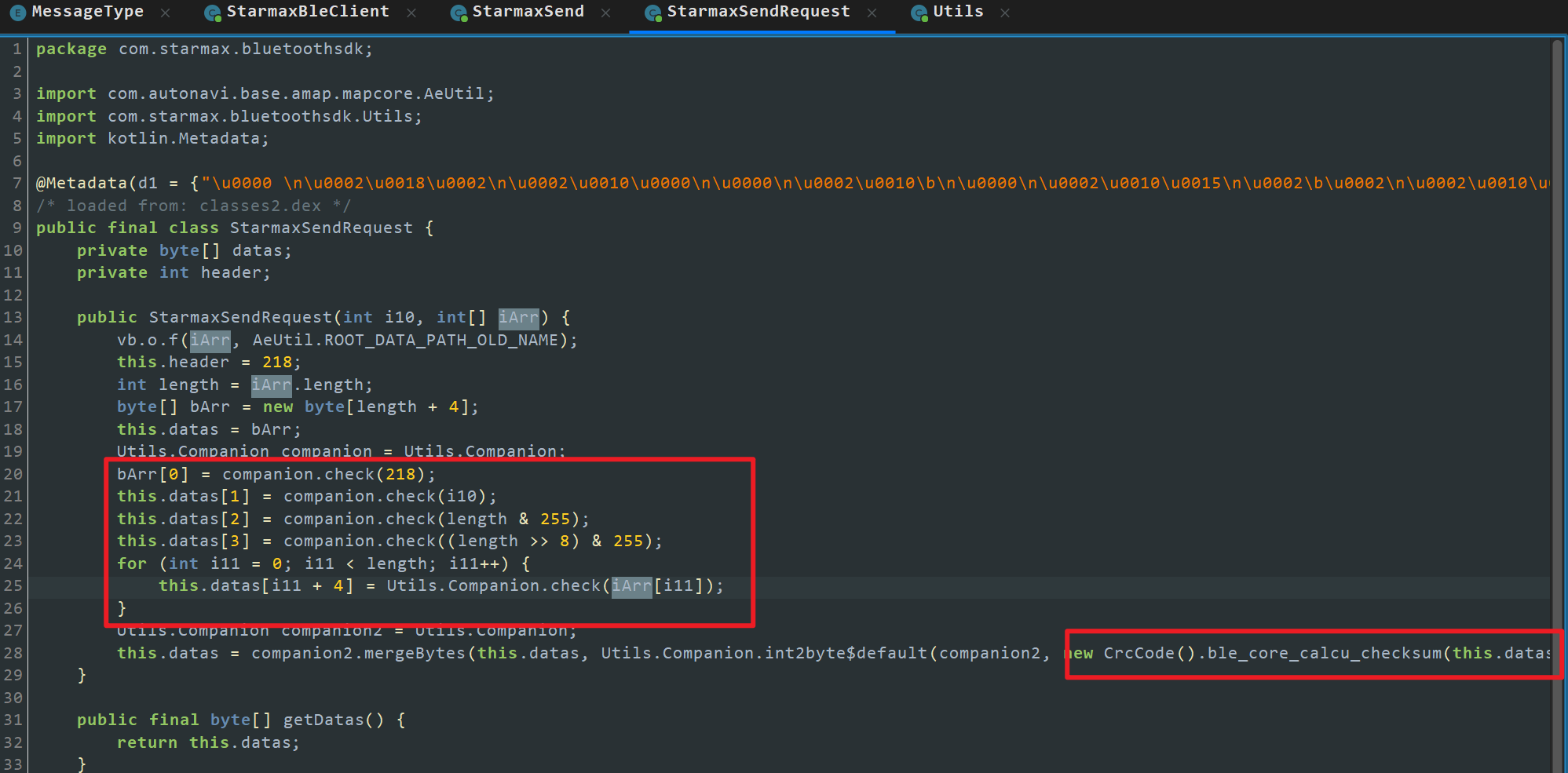Click the MessageType enum icon
1568x773 pixels.
point(17,13)
